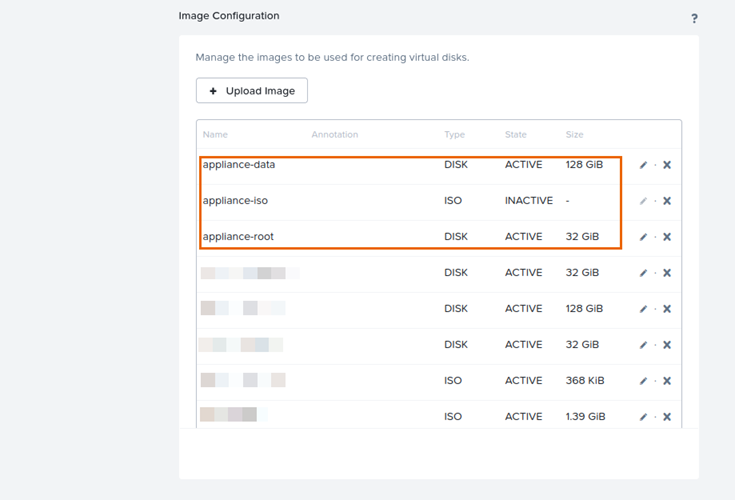
Task: Edit the appliance-root image with pencil icon
Action: (643, 237)
